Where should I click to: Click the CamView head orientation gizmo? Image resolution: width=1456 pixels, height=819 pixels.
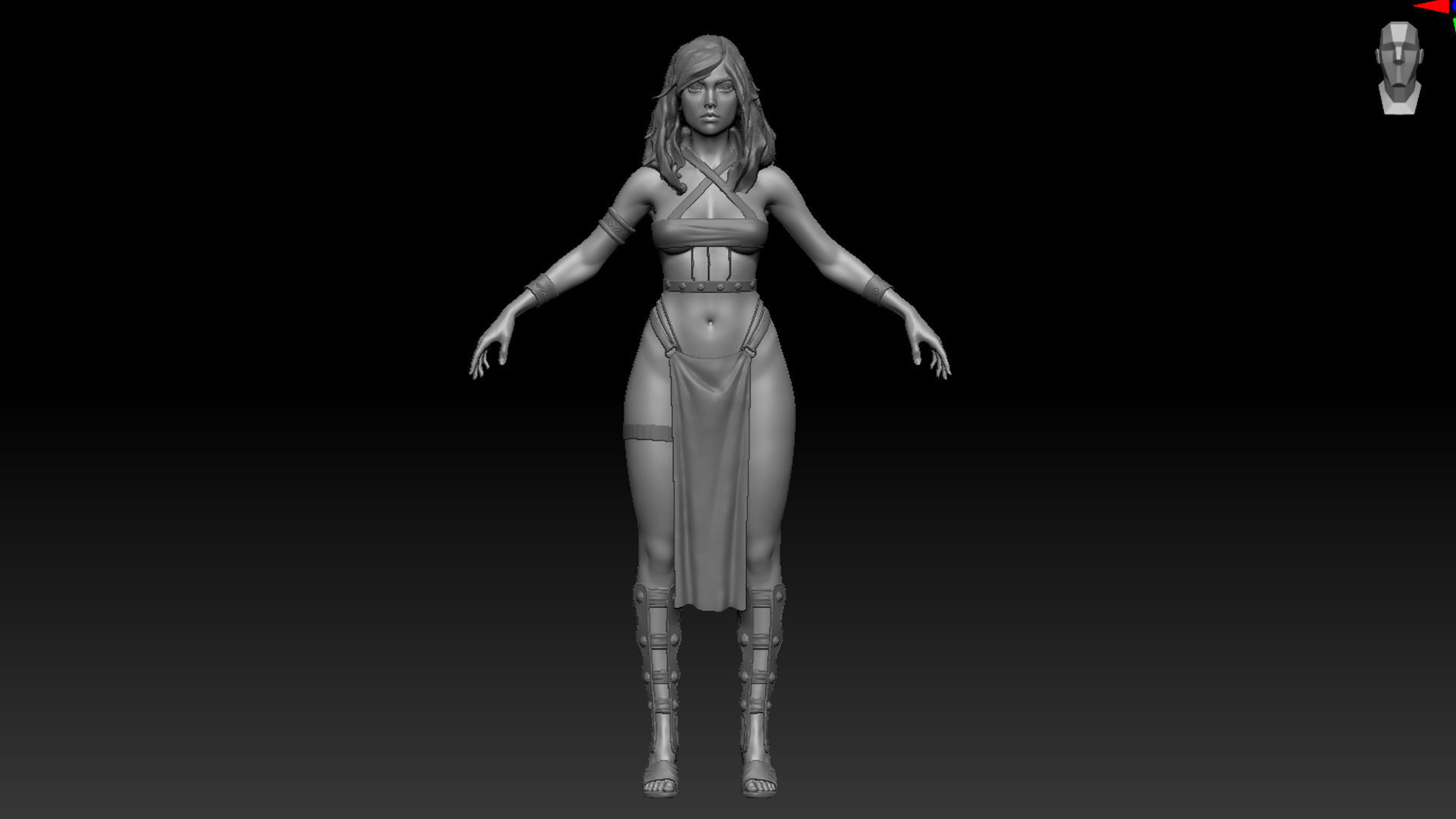[1399, 68]
